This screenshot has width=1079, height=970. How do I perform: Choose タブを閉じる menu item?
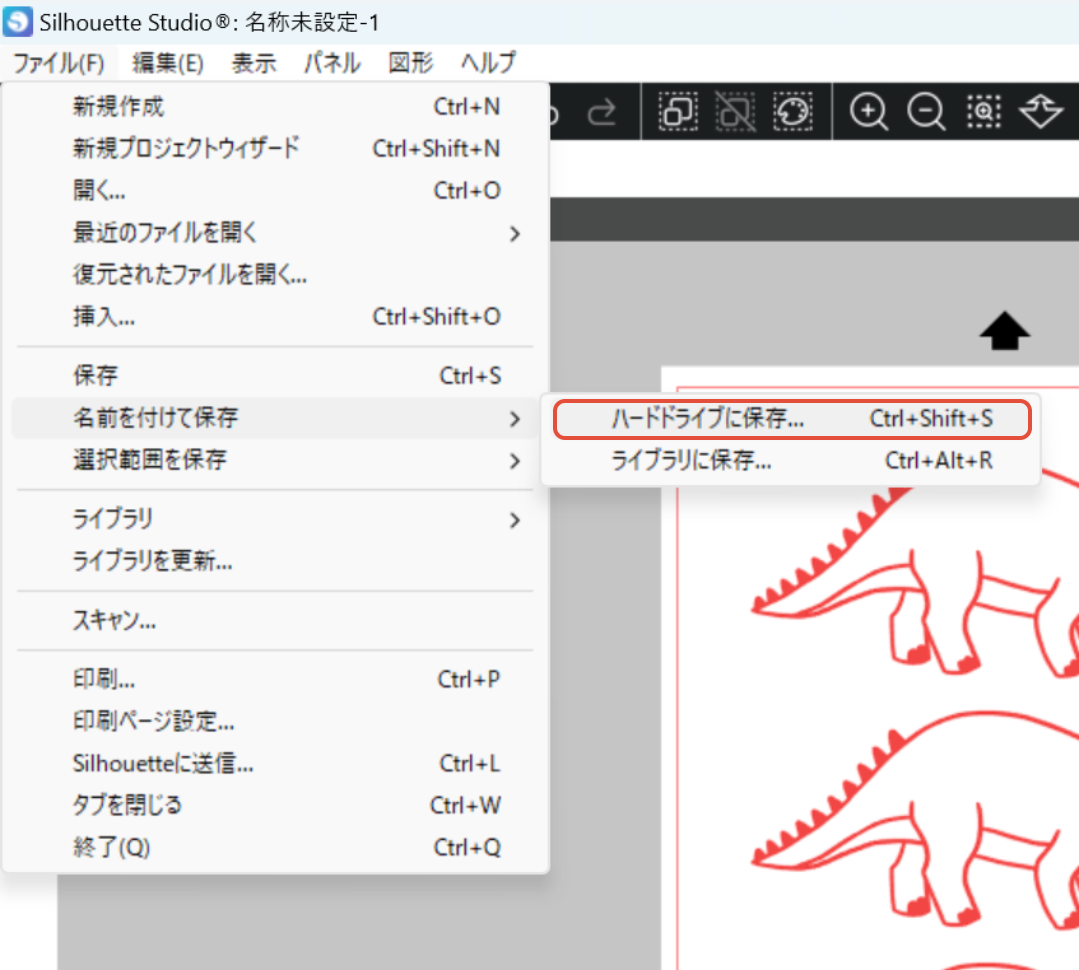275,806
